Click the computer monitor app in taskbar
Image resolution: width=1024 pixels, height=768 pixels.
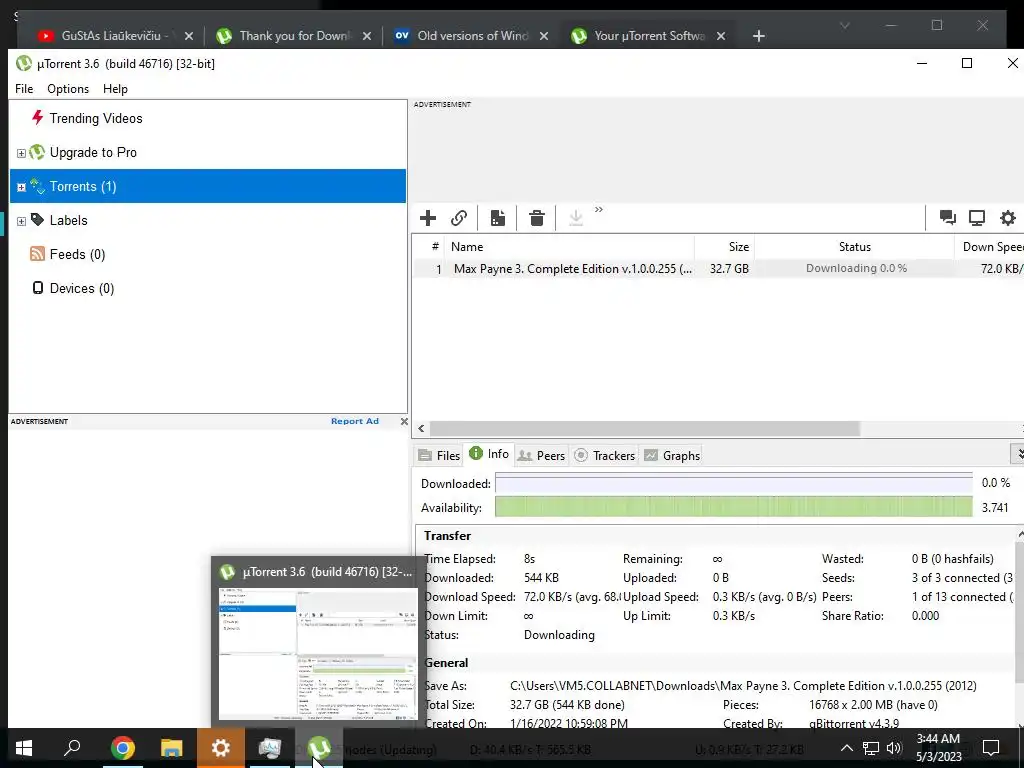click(269, 748)
